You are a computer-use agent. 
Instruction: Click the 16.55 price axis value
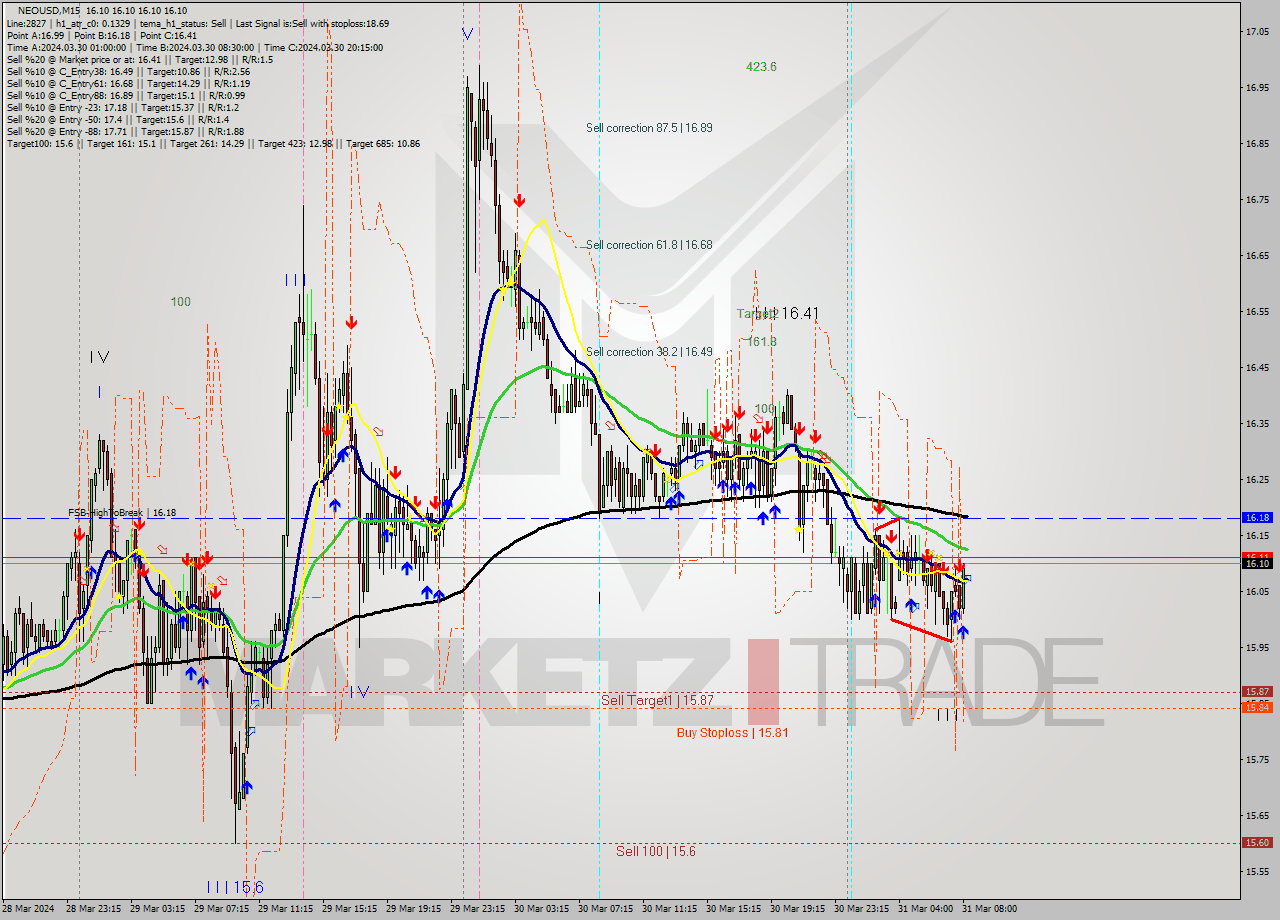click(x=1257, y=312)
